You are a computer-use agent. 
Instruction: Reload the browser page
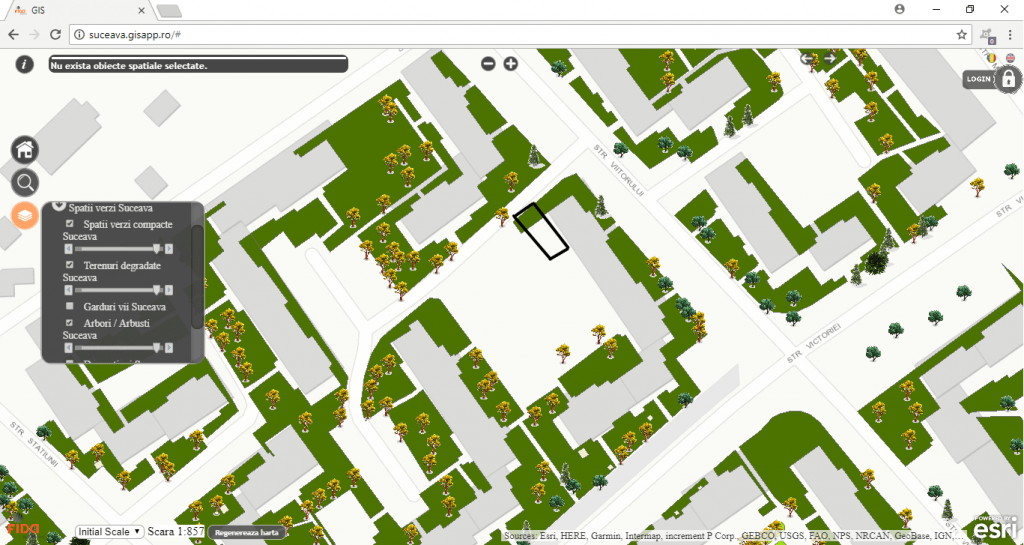(56, 35)
